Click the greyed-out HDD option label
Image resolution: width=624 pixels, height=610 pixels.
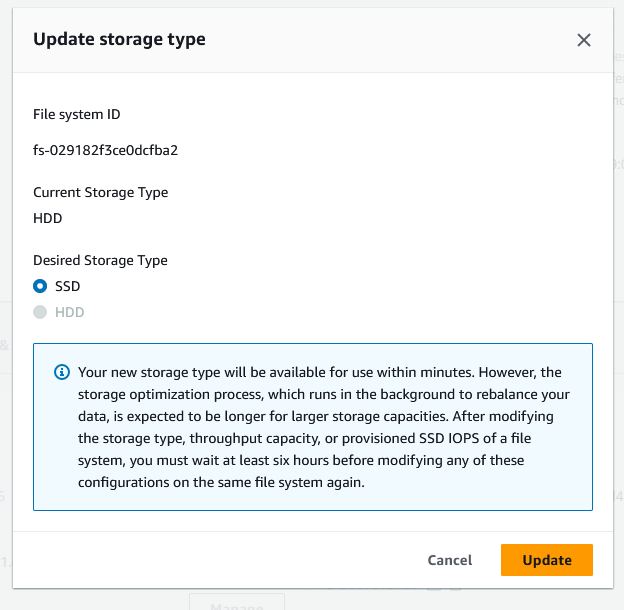coord(70,312)
